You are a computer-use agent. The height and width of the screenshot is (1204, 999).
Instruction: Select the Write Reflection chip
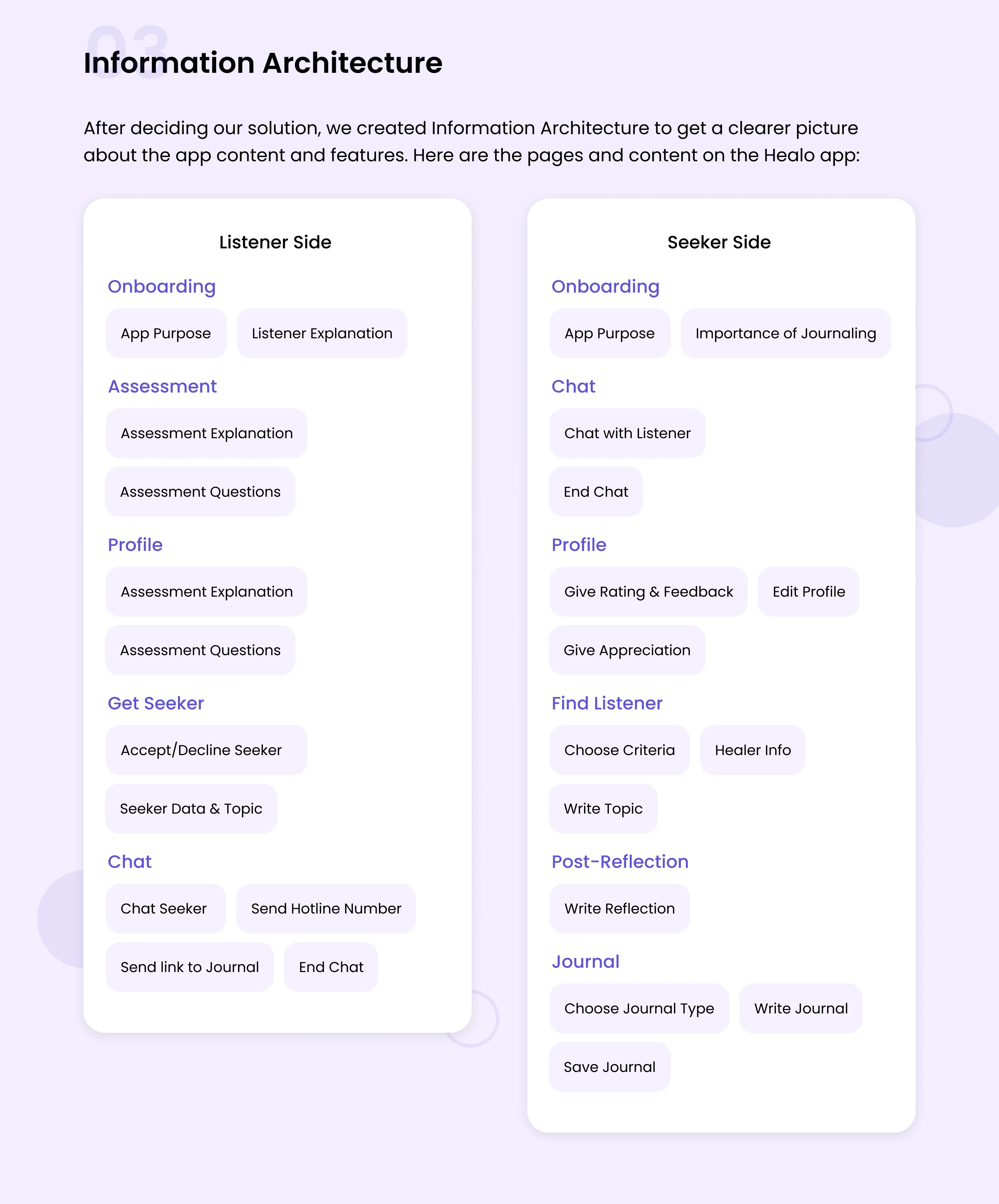[619, 909]
